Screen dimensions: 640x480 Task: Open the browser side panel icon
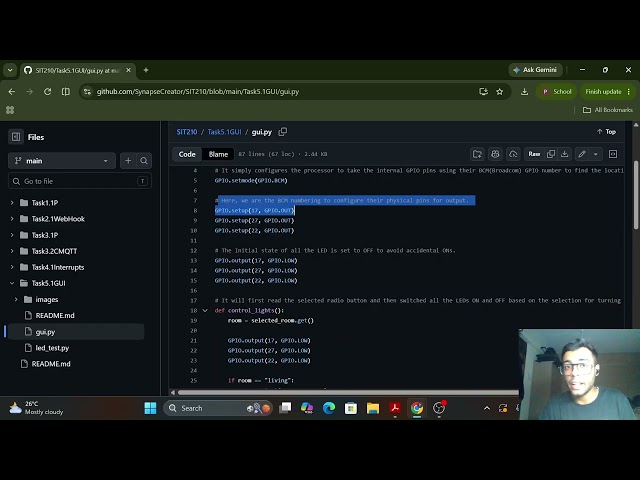(x=66, y=91)
